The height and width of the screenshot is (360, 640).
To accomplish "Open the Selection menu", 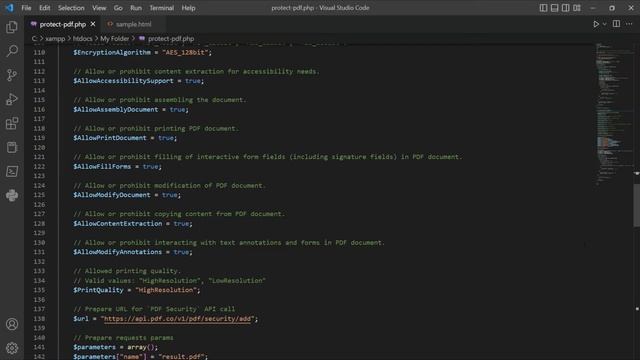I will [x=71, y=8].
